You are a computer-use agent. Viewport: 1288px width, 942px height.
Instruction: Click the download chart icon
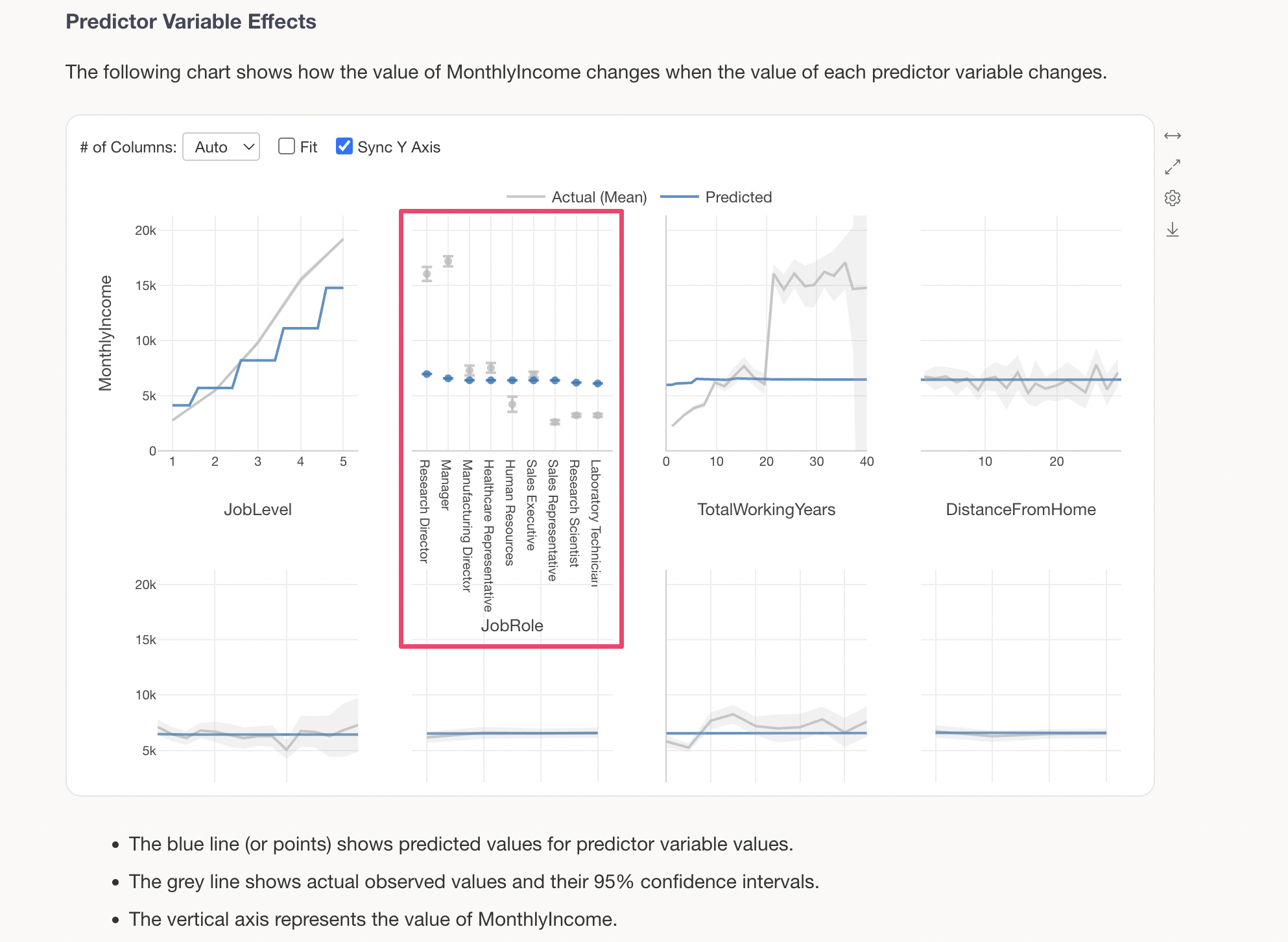pos(1172,230)
